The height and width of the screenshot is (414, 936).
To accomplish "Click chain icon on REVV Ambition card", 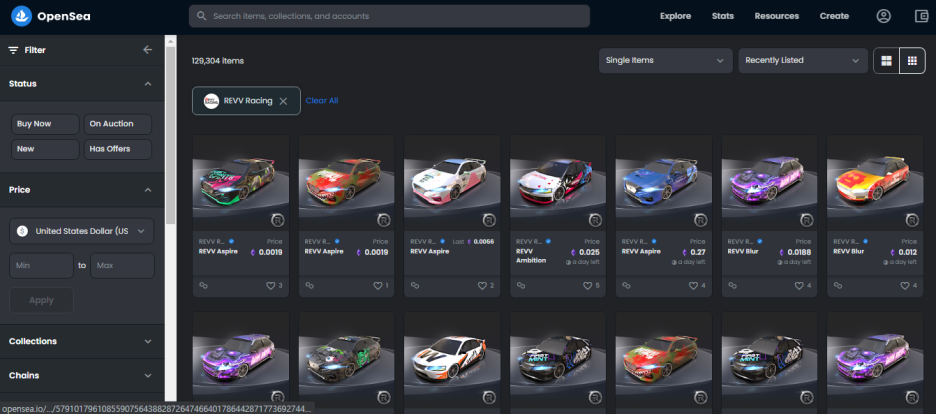I will (x=521, y=286).
